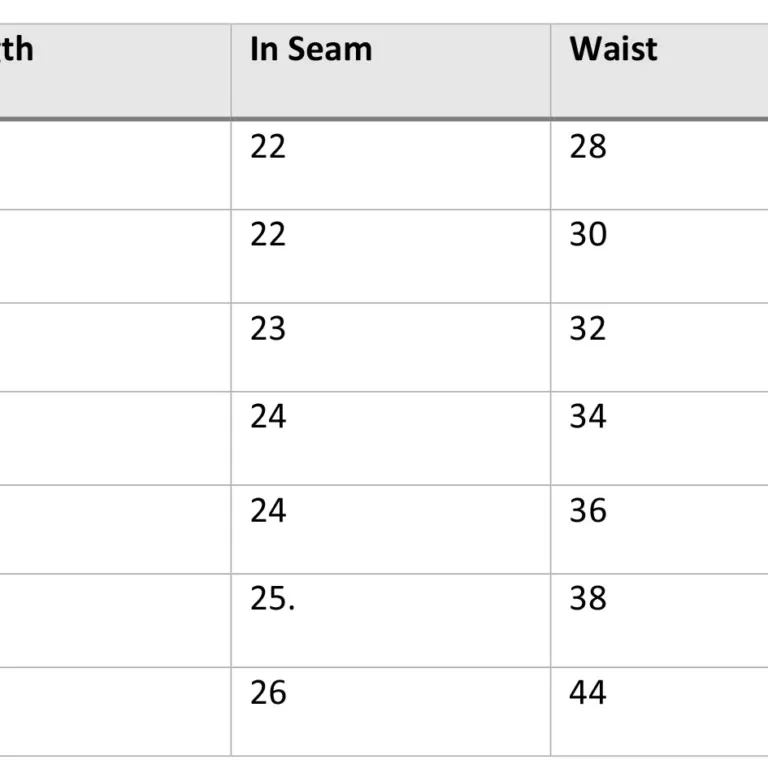Click the In Seam cell containing 26

coord(268,693)
